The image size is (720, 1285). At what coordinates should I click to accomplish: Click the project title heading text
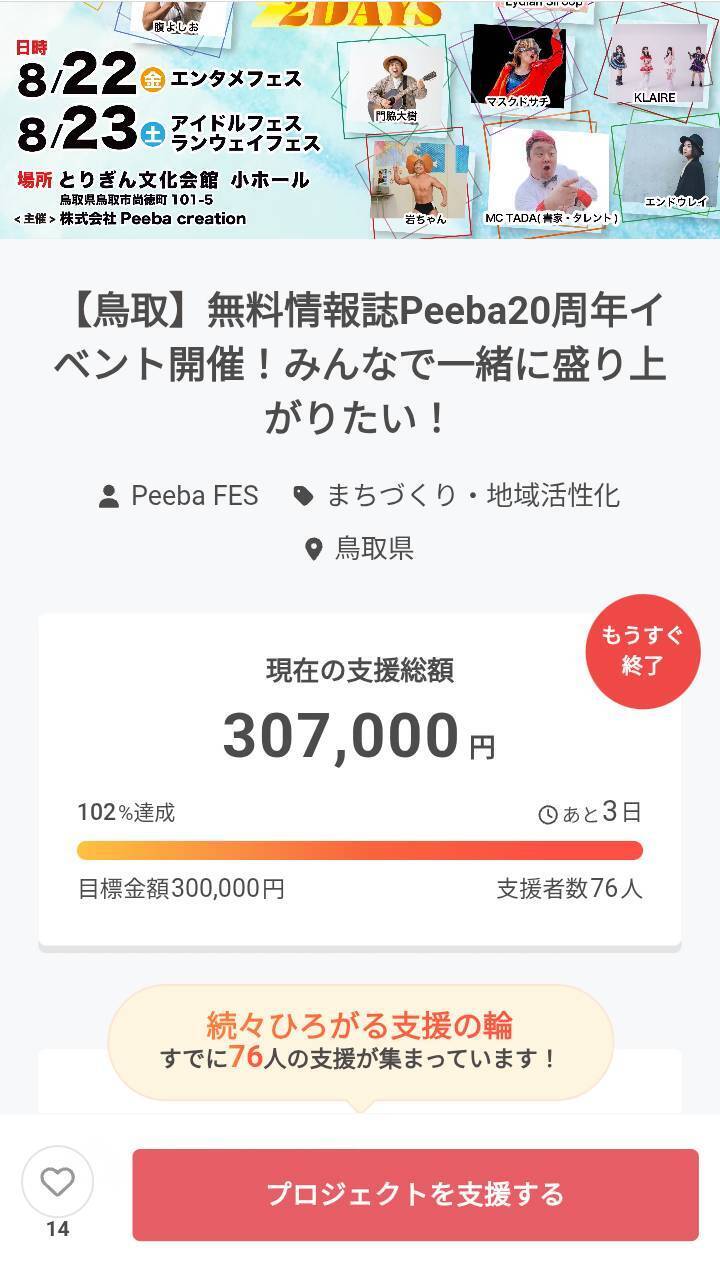click(x=360, y=364)
